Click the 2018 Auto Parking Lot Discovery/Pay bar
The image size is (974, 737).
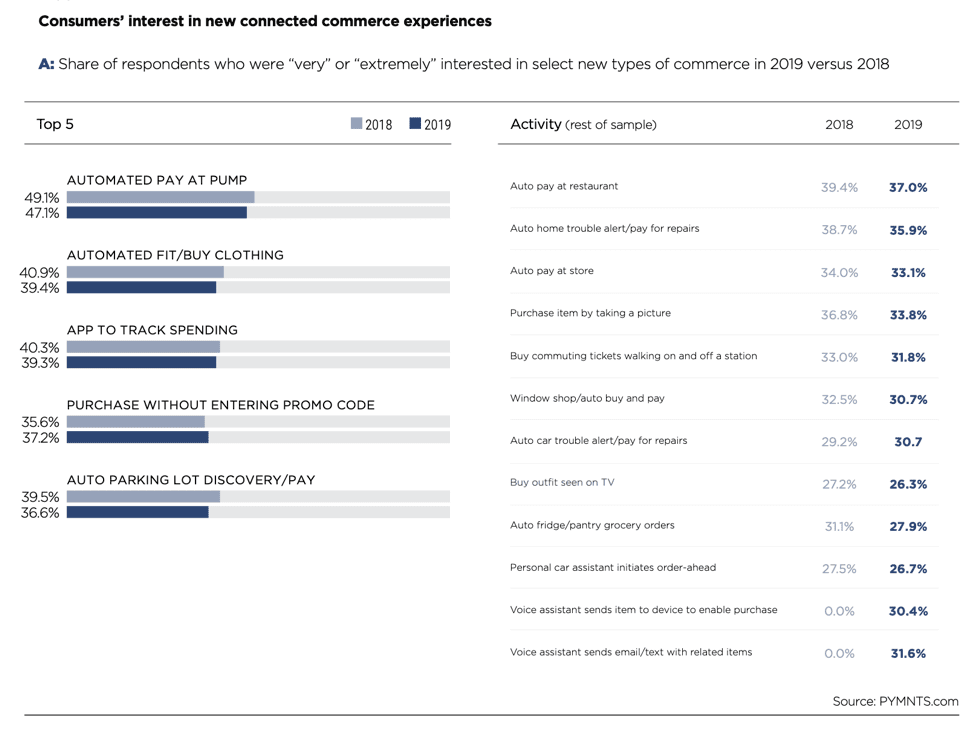(143, 497)
